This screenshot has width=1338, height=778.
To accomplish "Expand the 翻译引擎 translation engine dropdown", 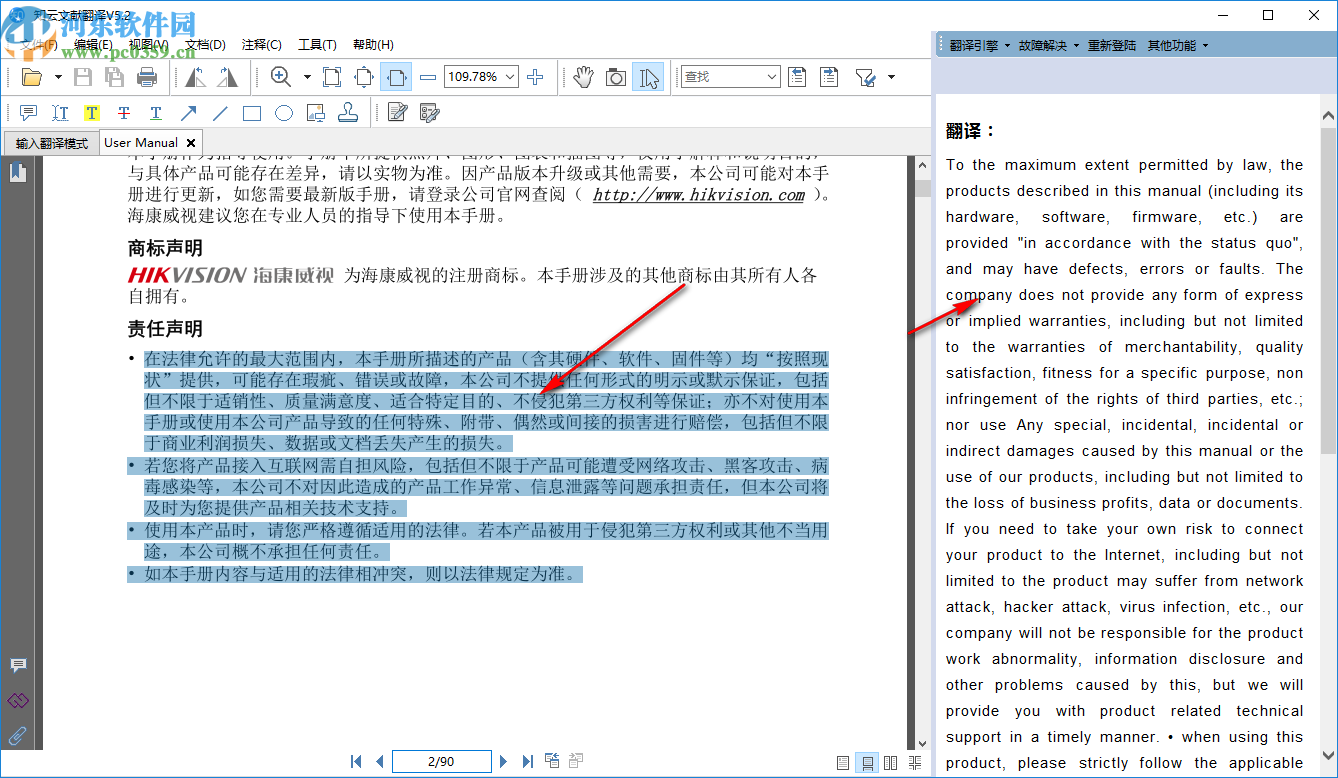I will [979, 45].
